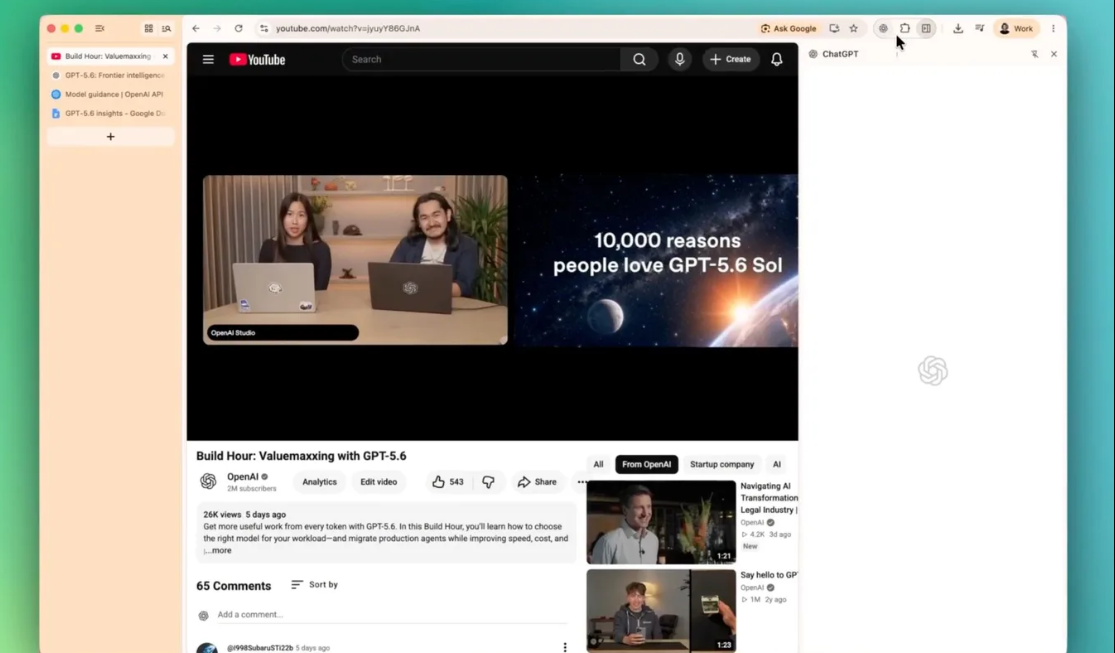This screenshot has width=1115, height=653.
Task: Open the tab search icon
Action: pyautogui.click(x=166, y=28)
